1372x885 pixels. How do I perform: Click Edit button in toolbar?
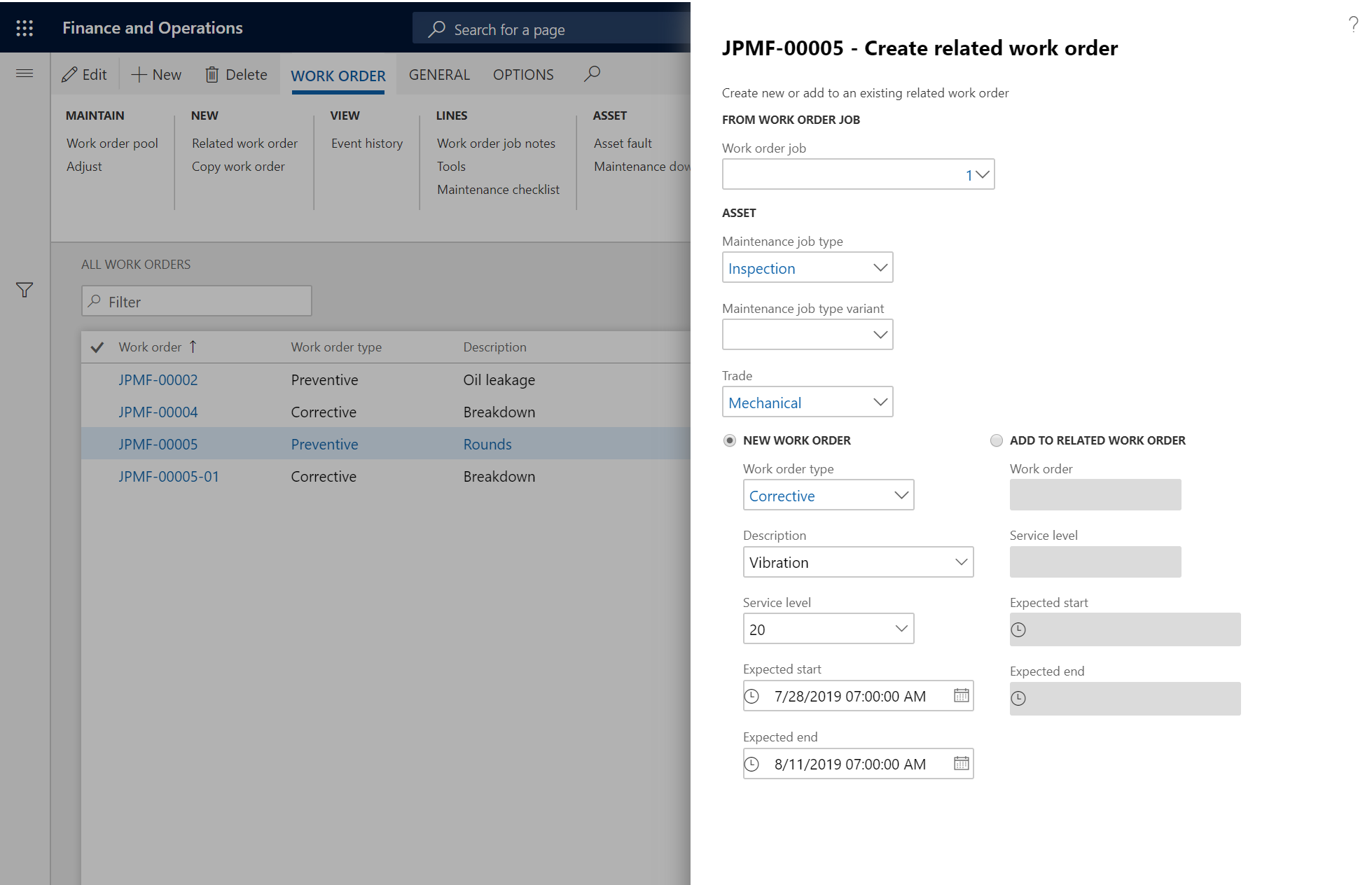(x=87, y=74)
